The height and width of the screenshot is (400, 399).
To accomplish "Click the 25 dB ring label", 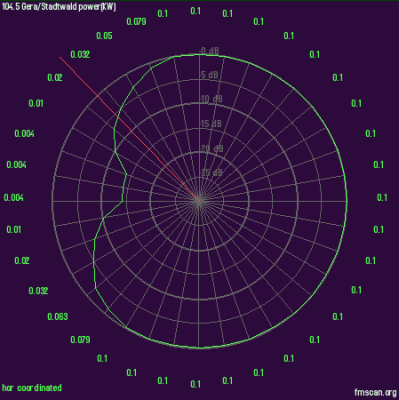I will click(211, 173).
